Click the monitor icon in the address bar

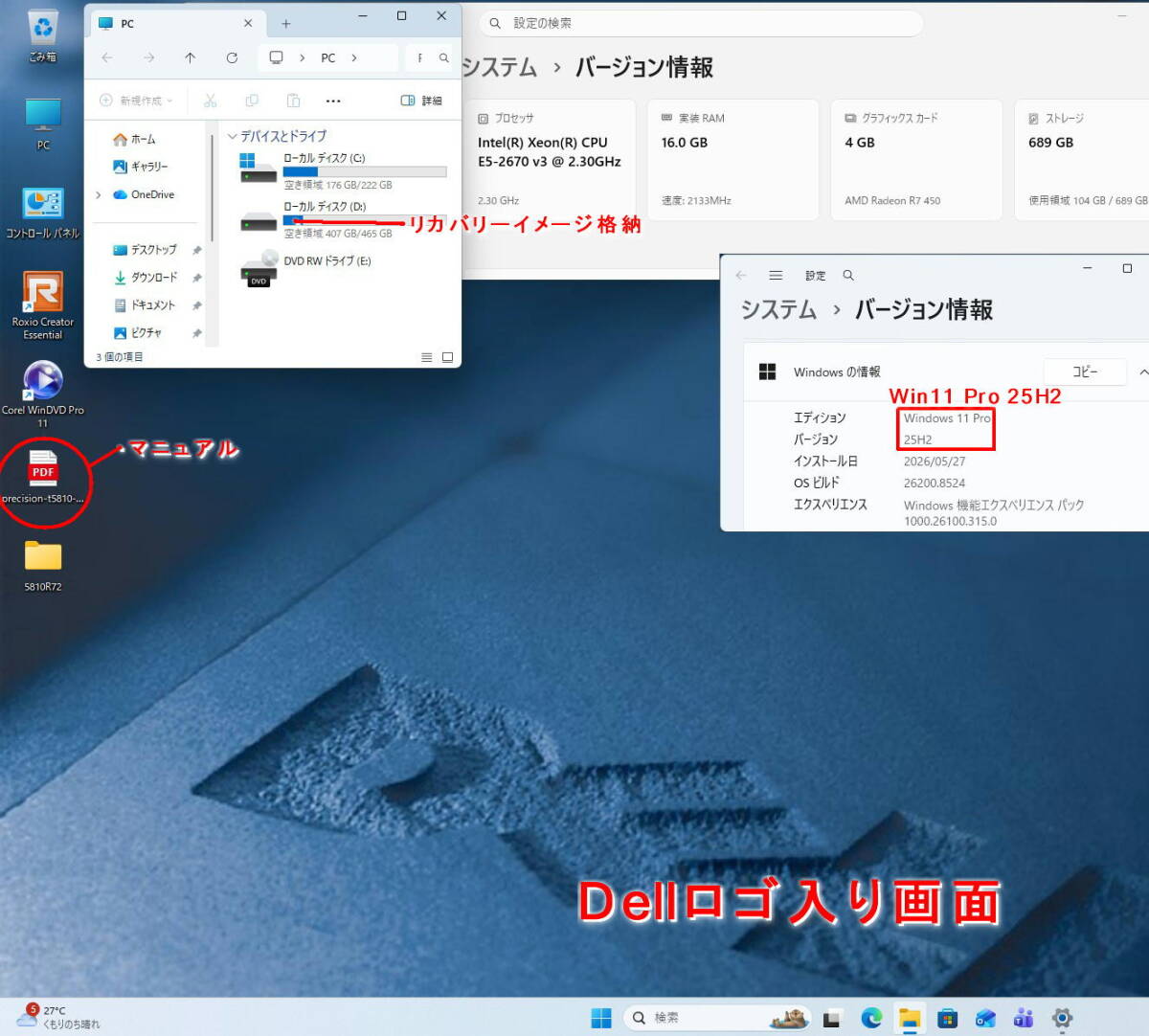(276, 57)
